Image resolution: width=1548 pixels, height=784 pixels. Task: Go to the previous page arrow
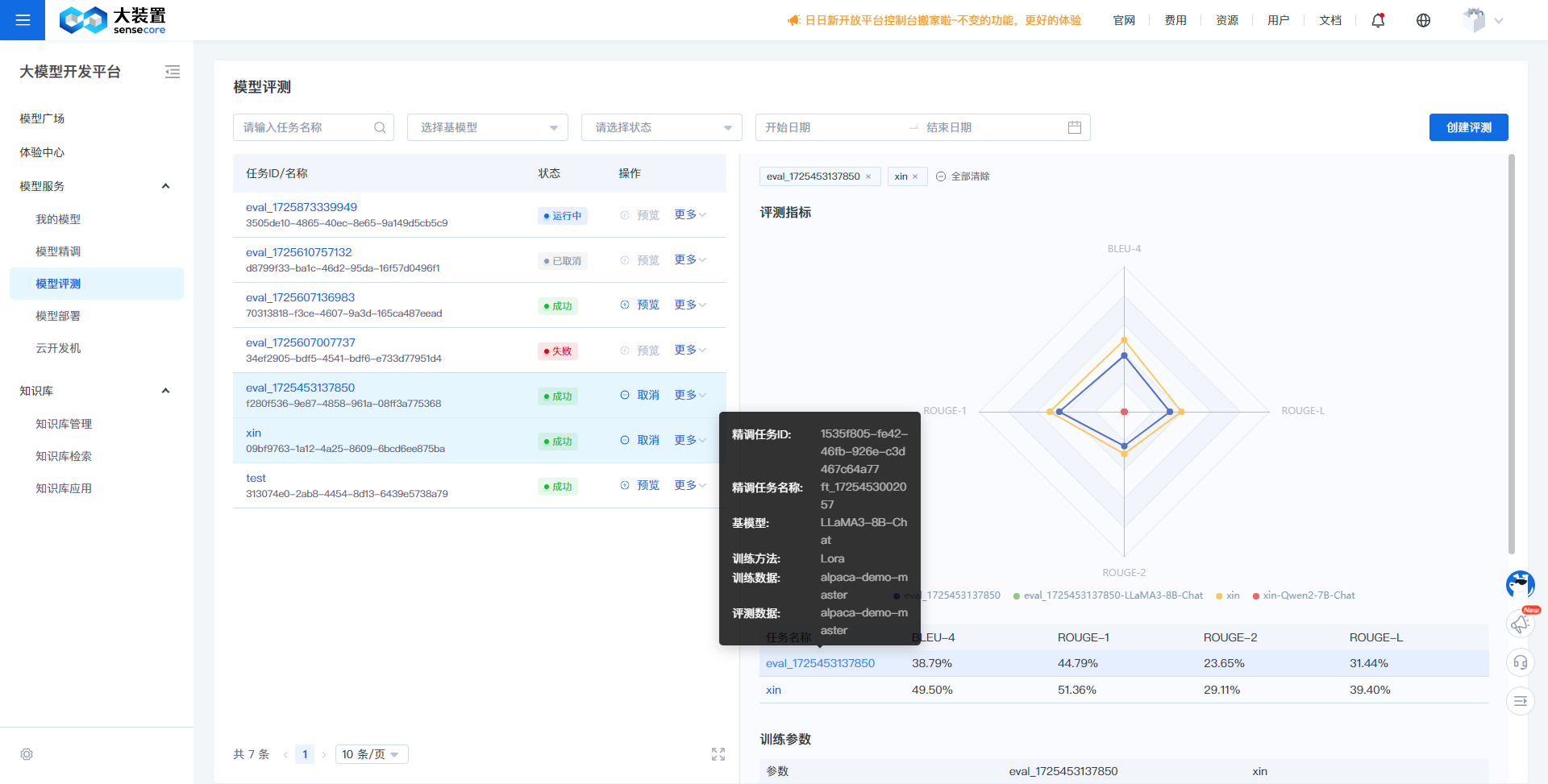click(285, 755)
